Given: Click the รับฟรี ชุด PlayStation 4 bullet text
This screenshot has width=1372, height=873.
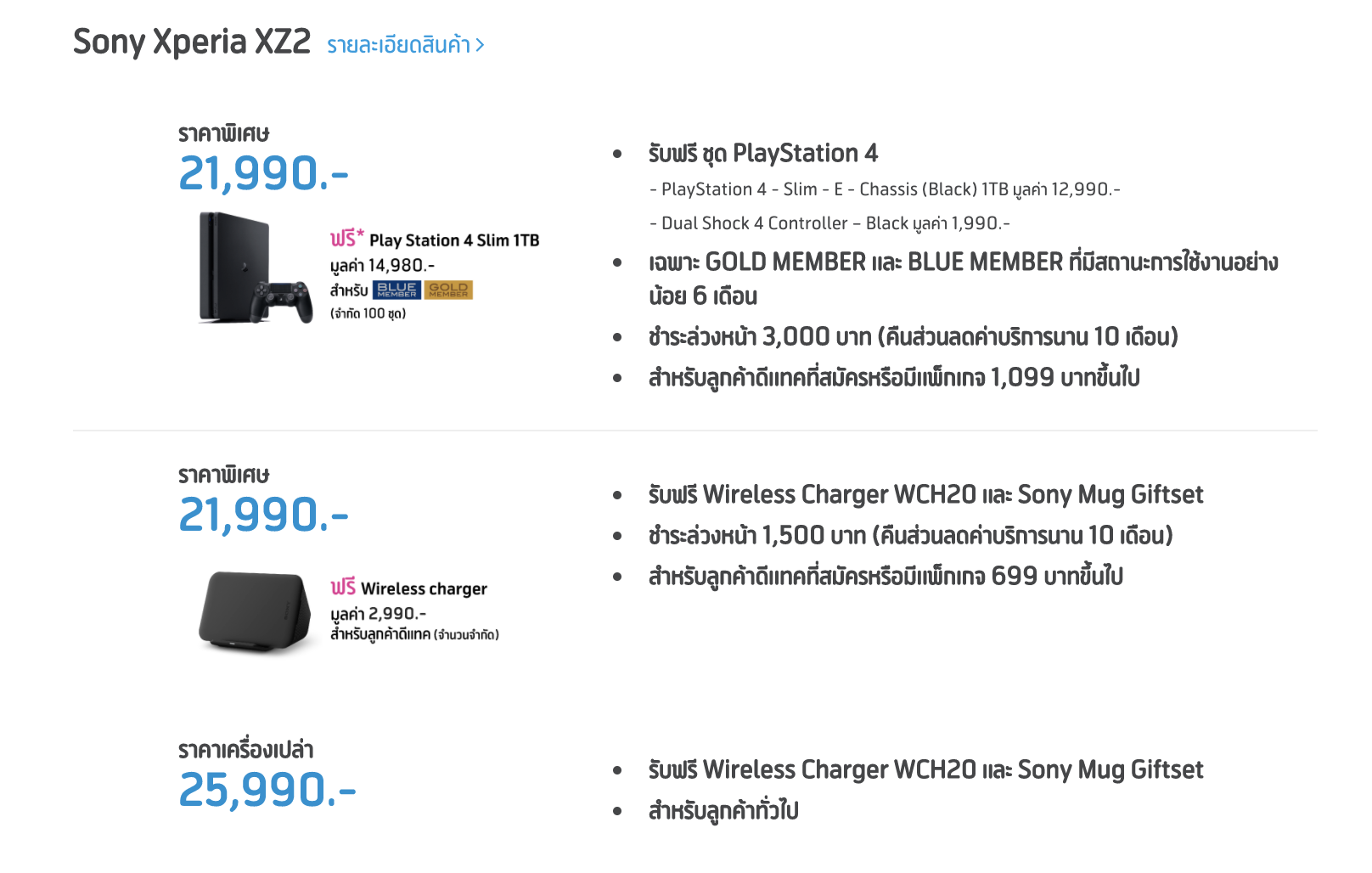Looking at the screenshot, I should click(762, 153).
